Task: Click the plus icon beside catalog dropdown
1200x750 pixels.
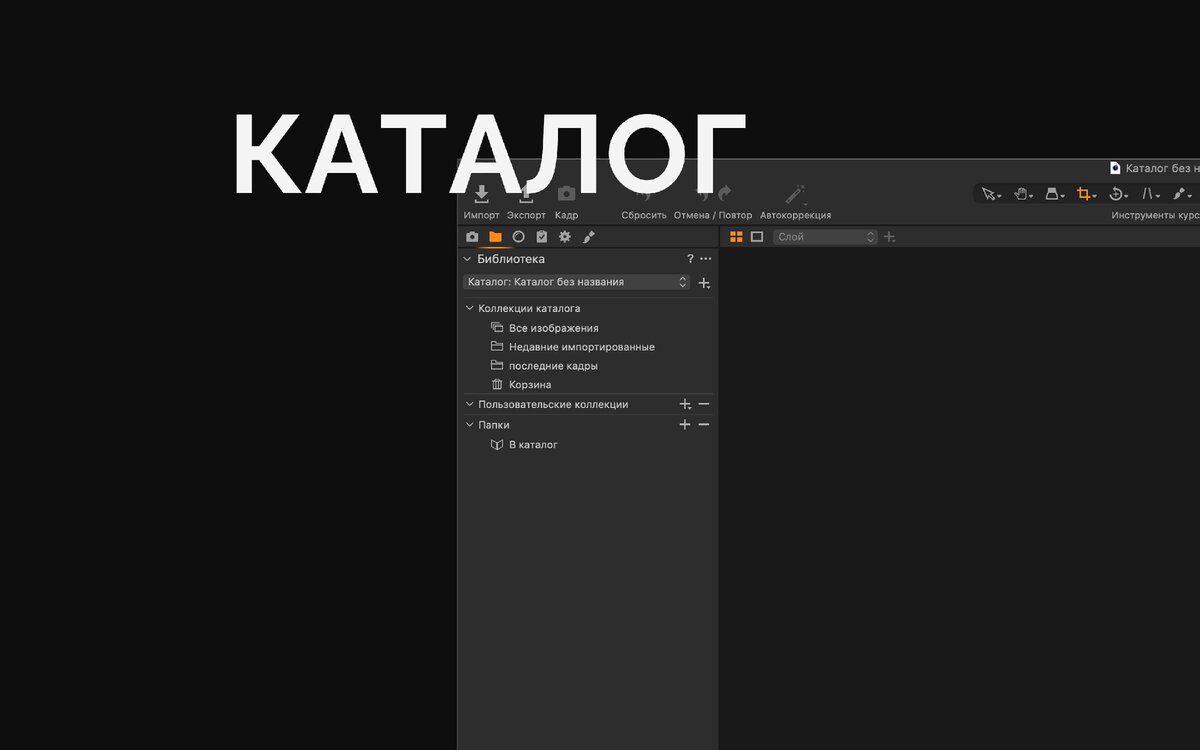Action: click(x=704, y=283)
